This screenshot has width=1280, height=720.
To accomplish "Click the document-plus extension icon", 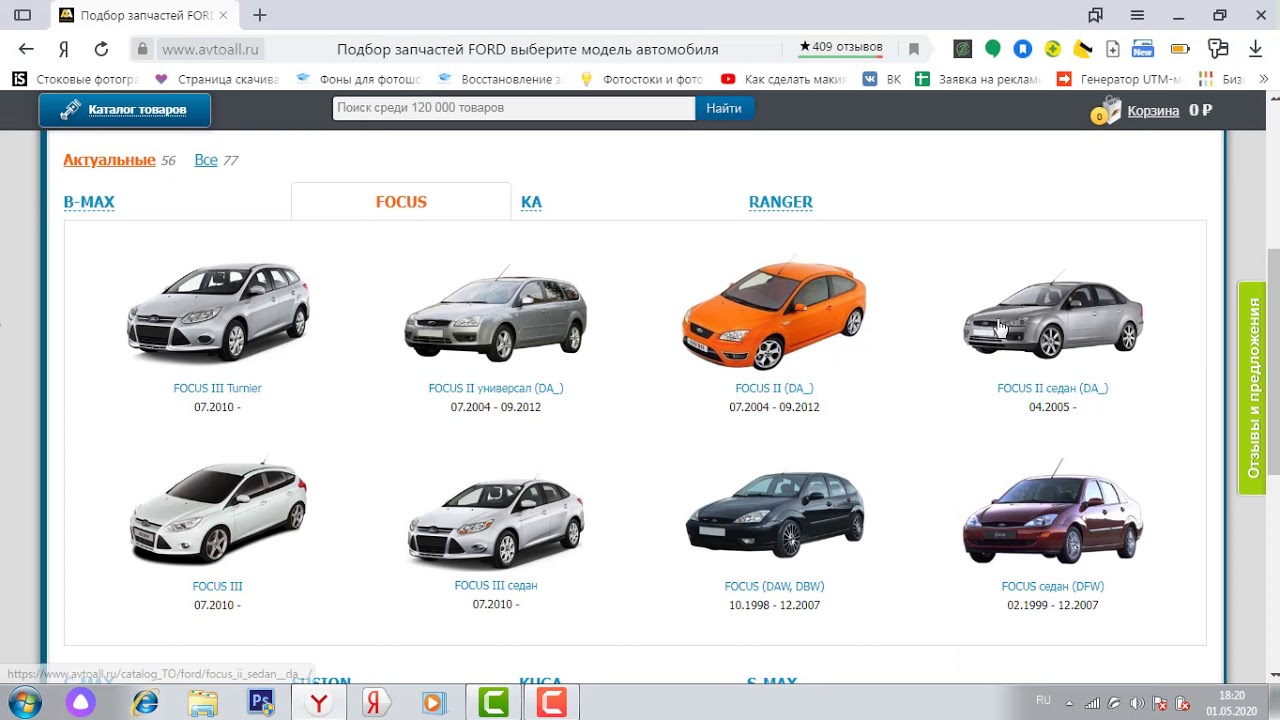I will click(1112, 49).
